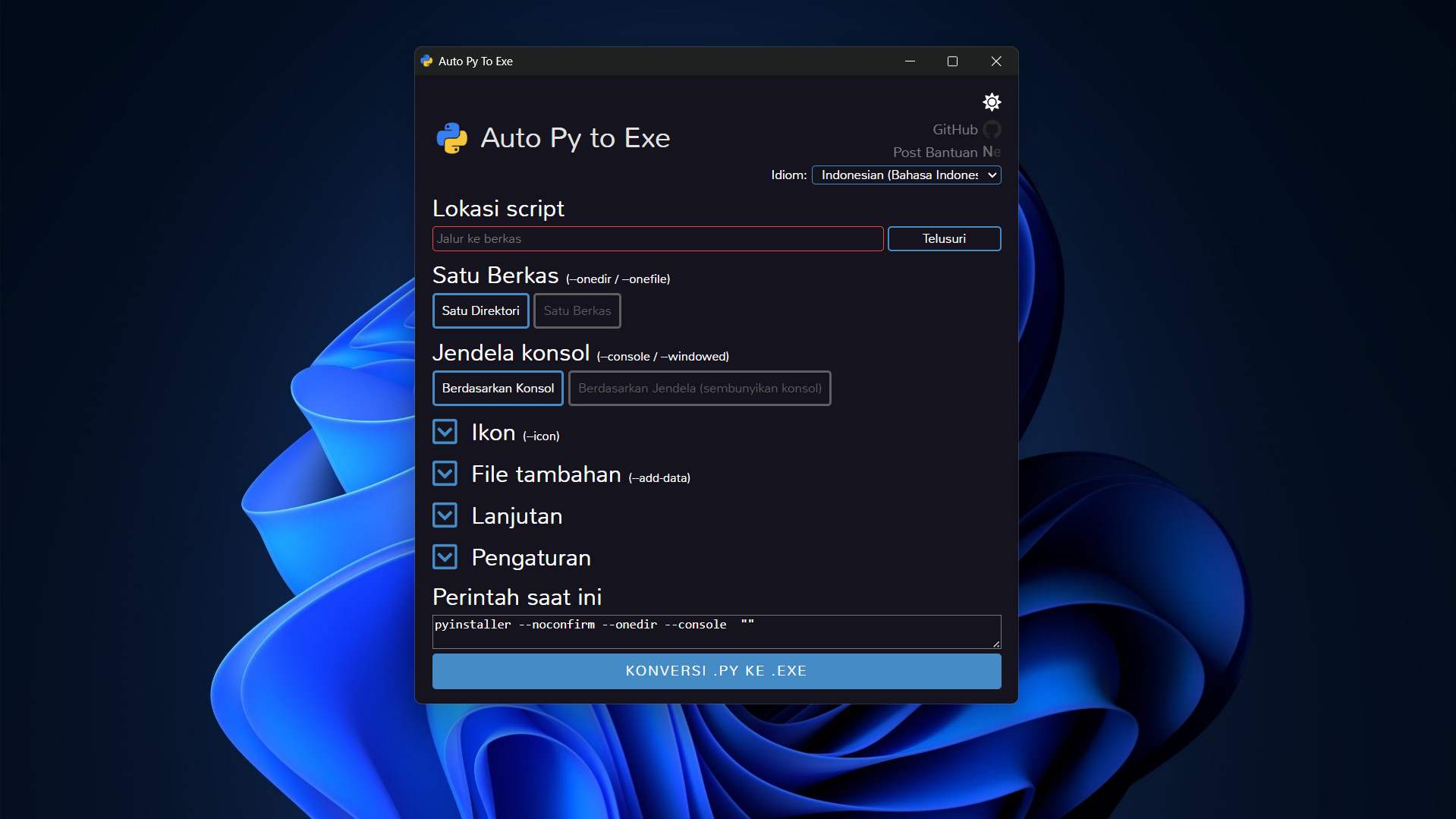
Task: Click inside the pyinstaller command text box
Action: pos(717,632)
